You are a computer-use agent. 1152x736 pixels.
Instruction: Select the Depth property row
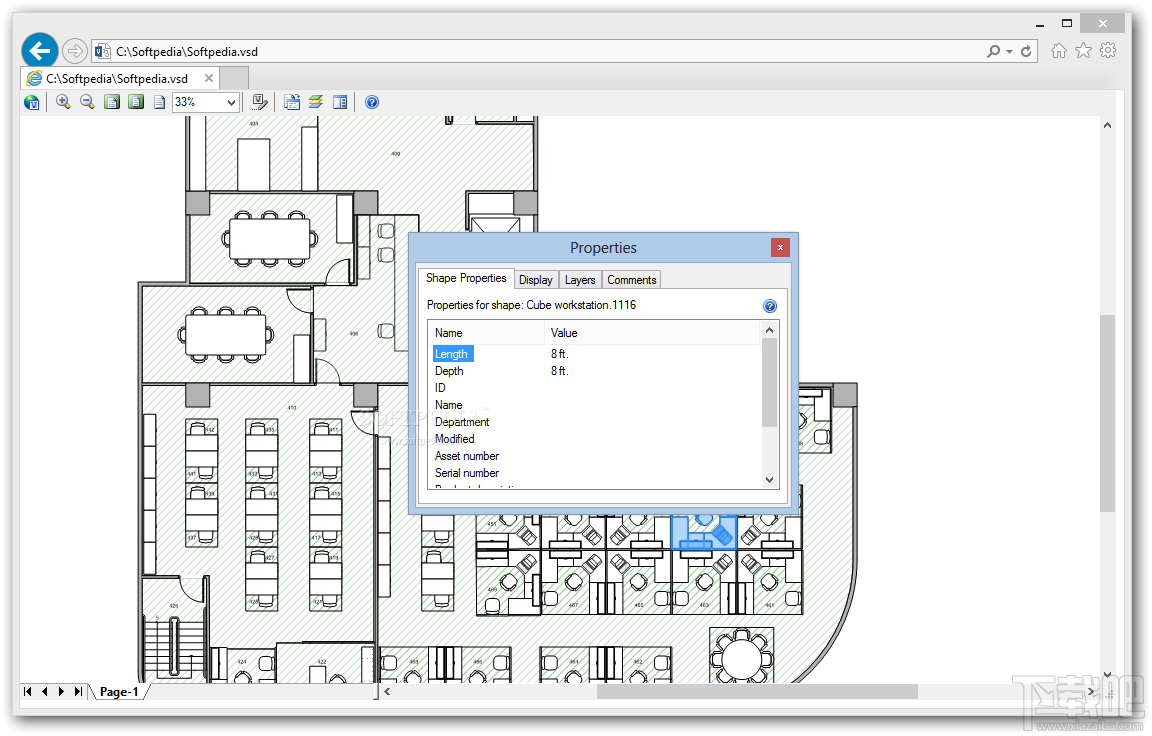tap(449, 371)
